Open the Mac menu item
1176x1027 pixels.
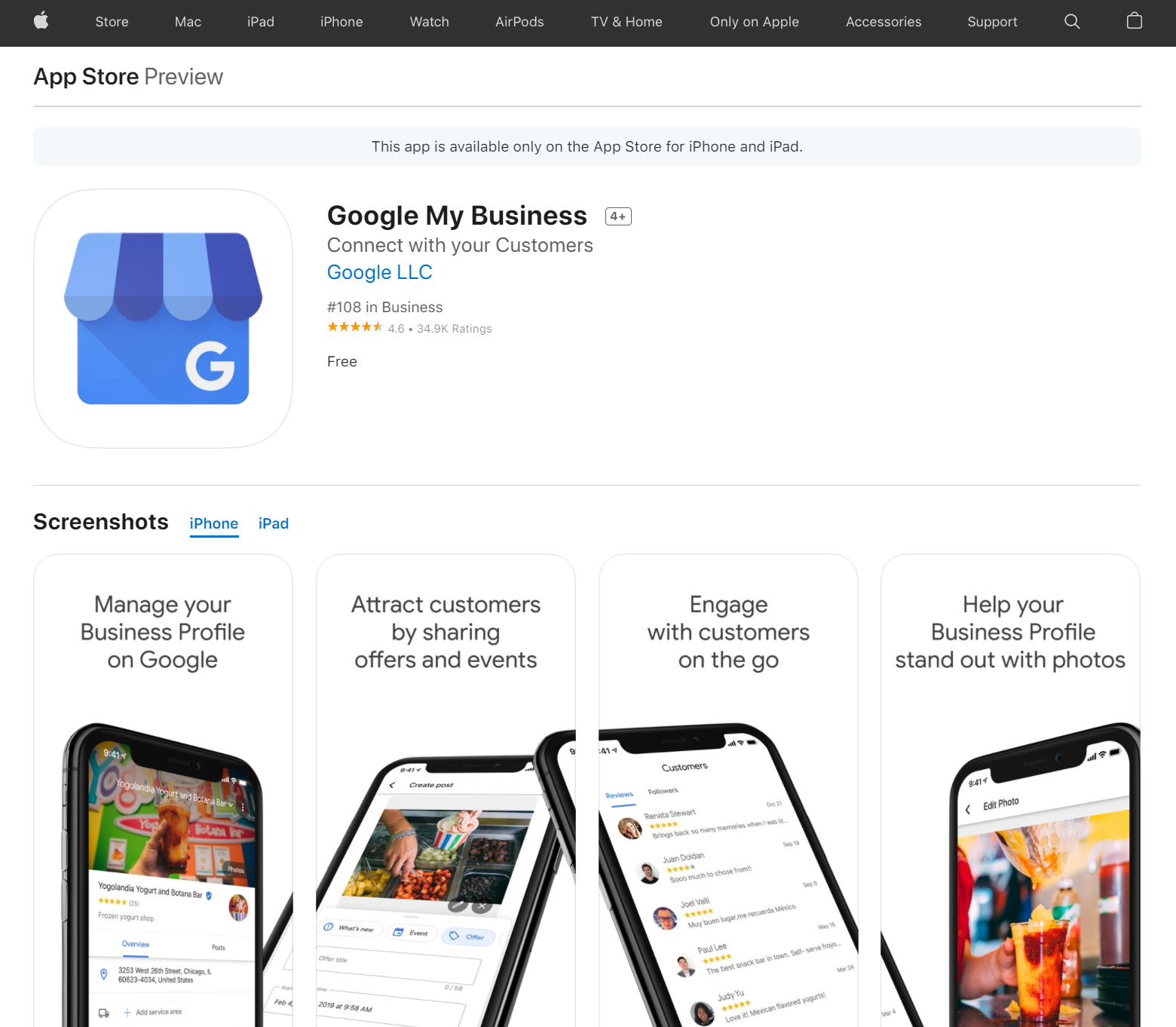pyautogui.click(x=188, y=22)
